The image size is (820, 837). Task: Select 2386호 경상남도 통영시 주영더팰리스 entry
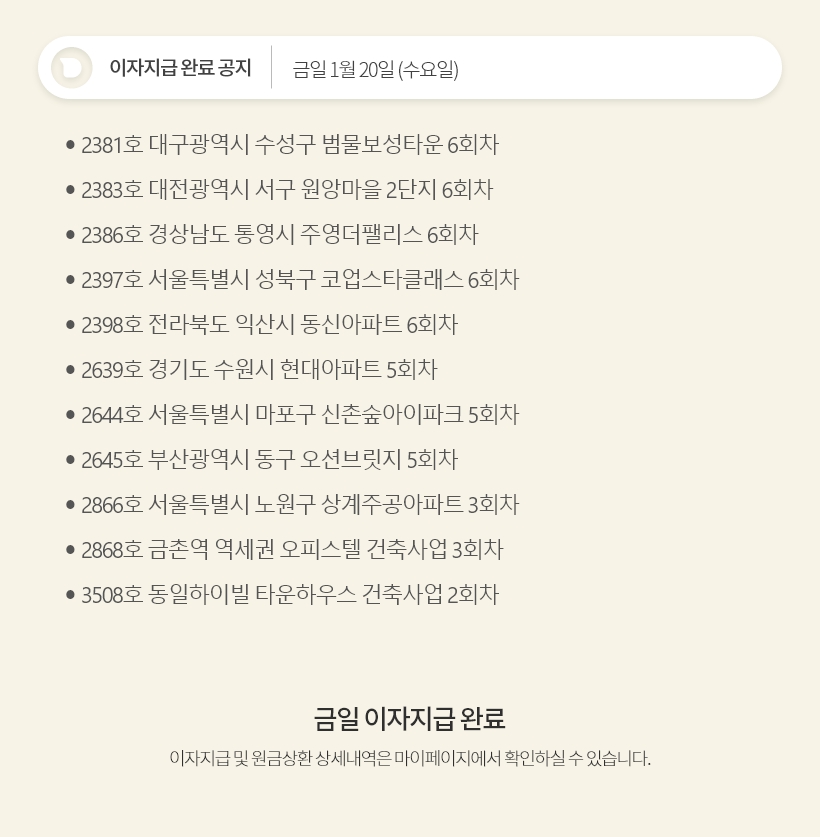[x=279, y=235]
